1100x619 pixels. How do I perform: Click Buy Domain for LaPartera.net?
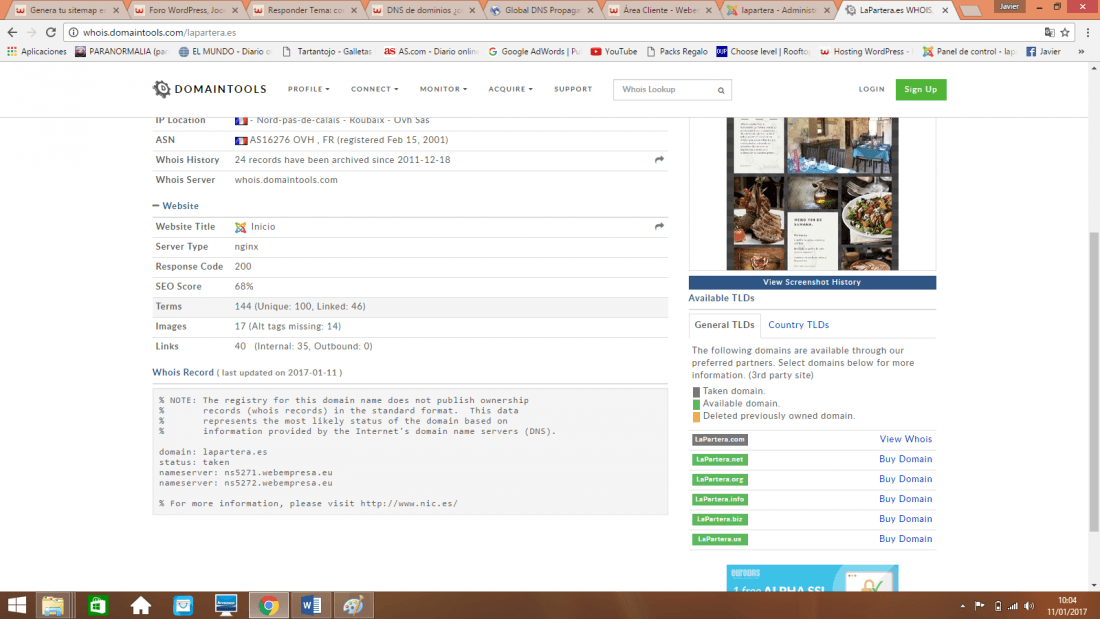pos(906,459)
